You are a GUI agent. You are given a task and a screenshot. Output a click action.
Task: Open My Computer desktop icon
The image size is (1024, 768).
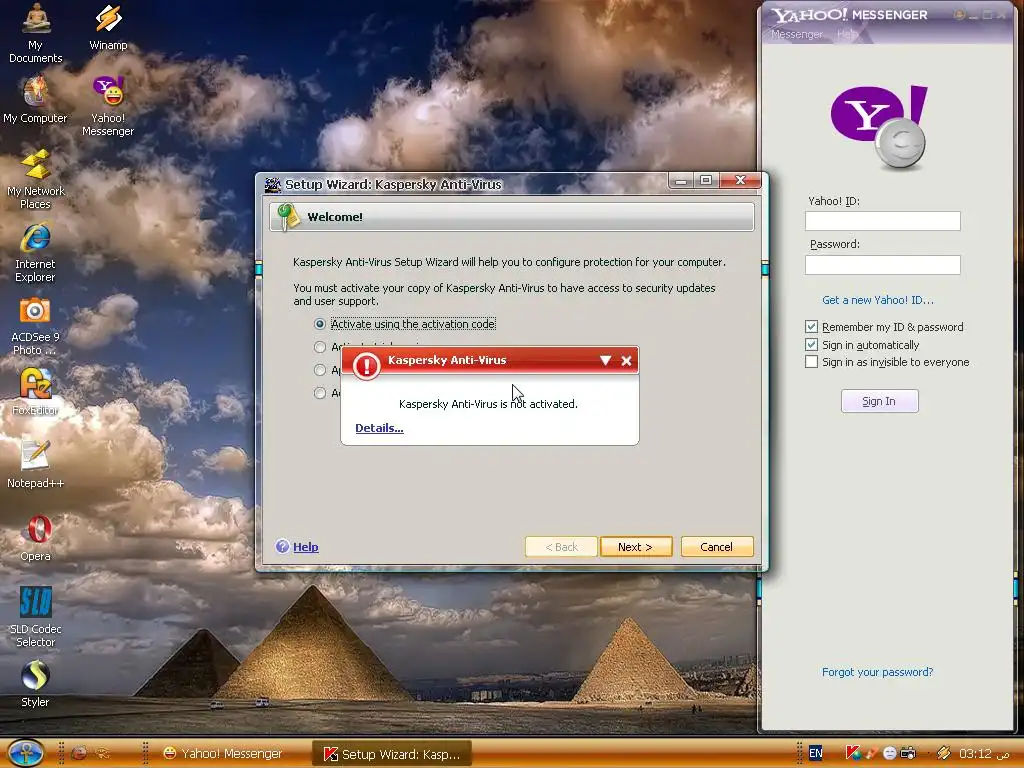click(35, 99)
